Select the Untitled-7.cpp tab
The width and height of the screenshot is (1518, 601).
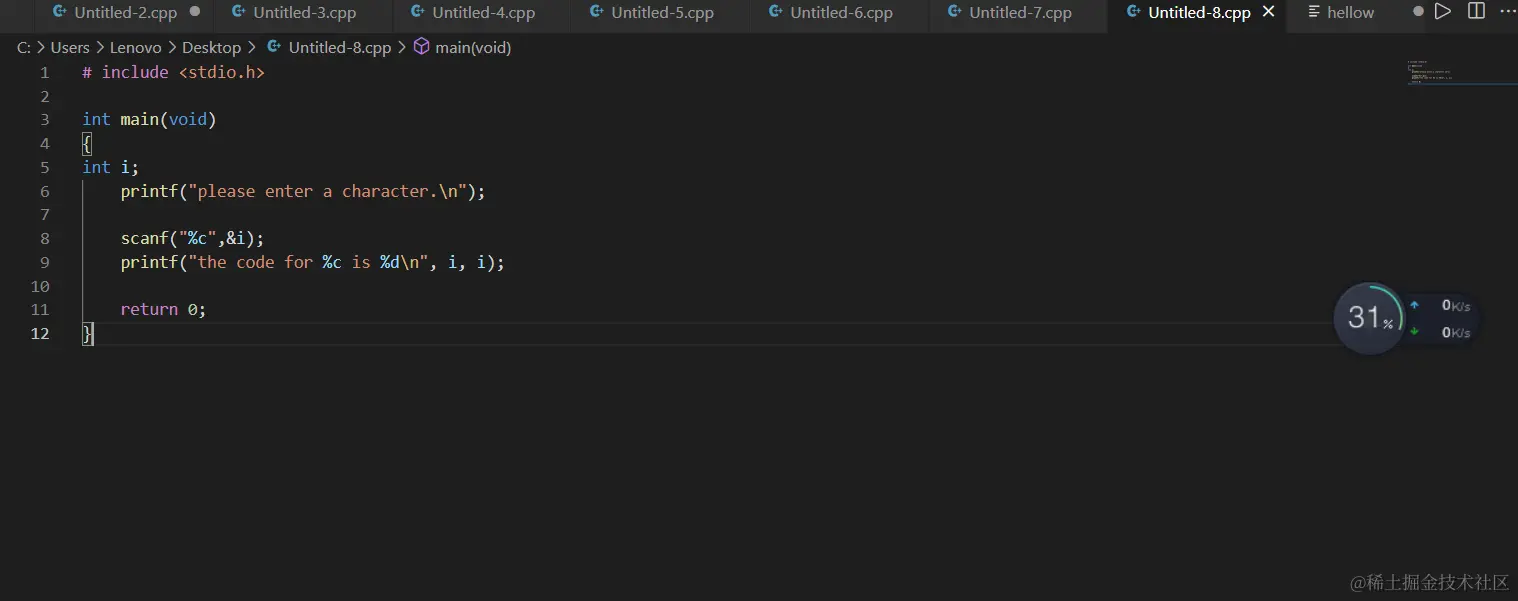point(1020,13)
